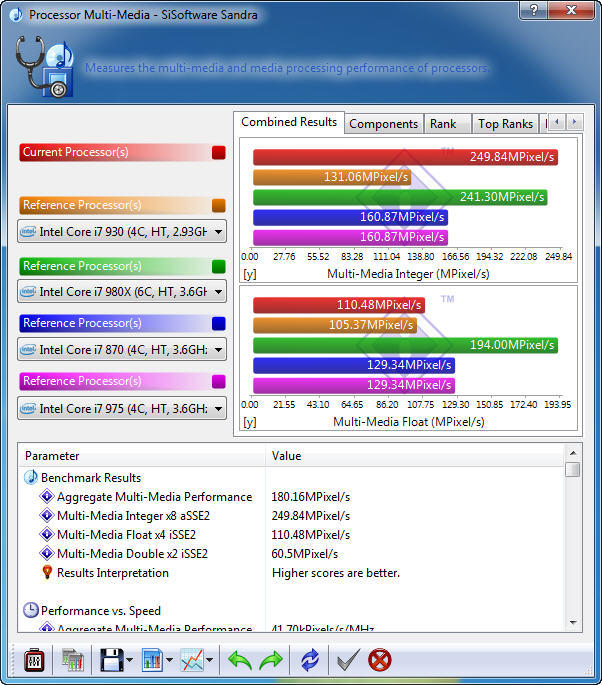Click the Sandra title bar app icon
The height and width of the screenshot is (685, 602).
pos(16,15)
